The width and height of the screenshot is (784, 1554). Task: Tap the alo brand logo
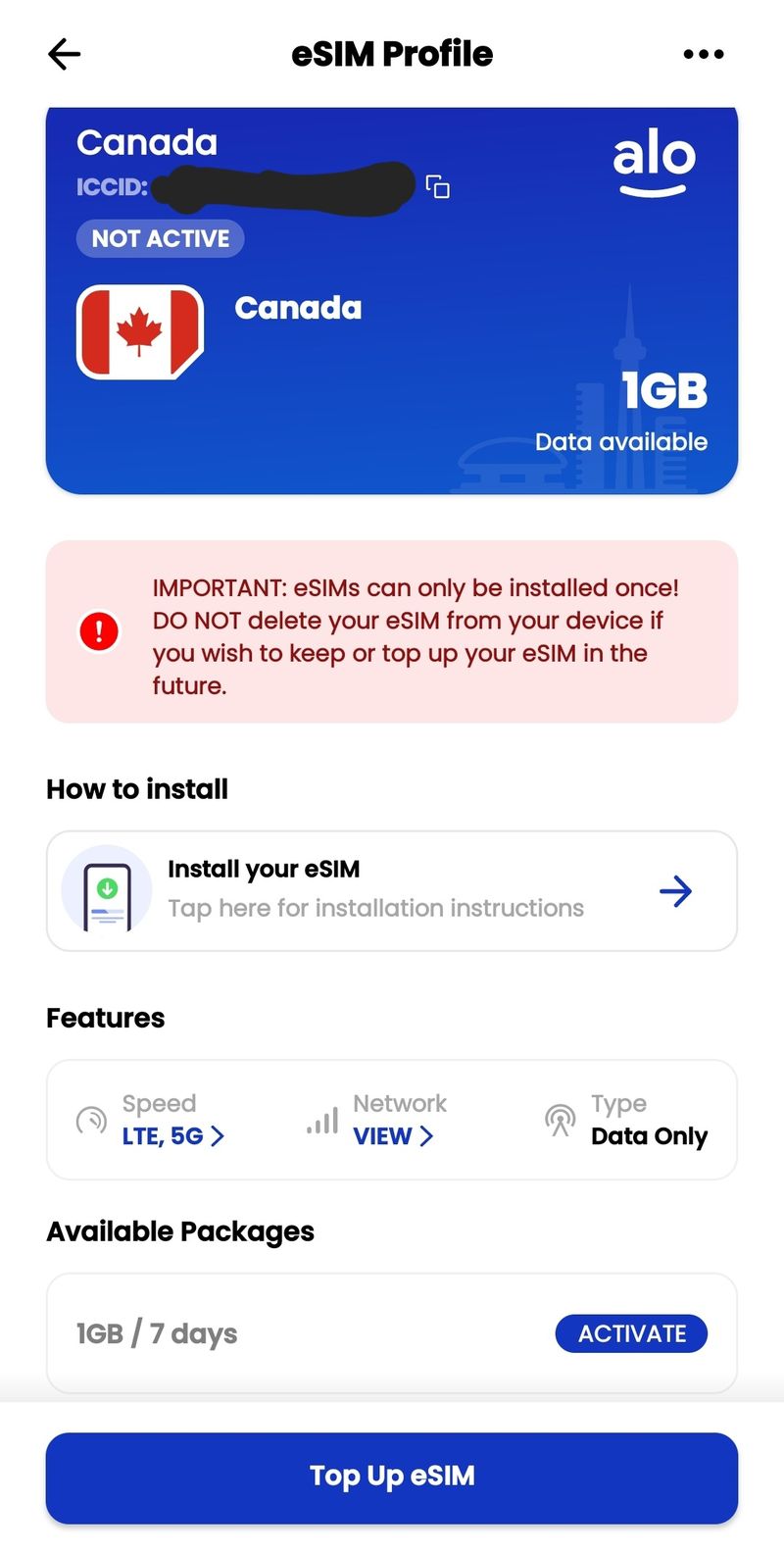[x=654, y=165]
